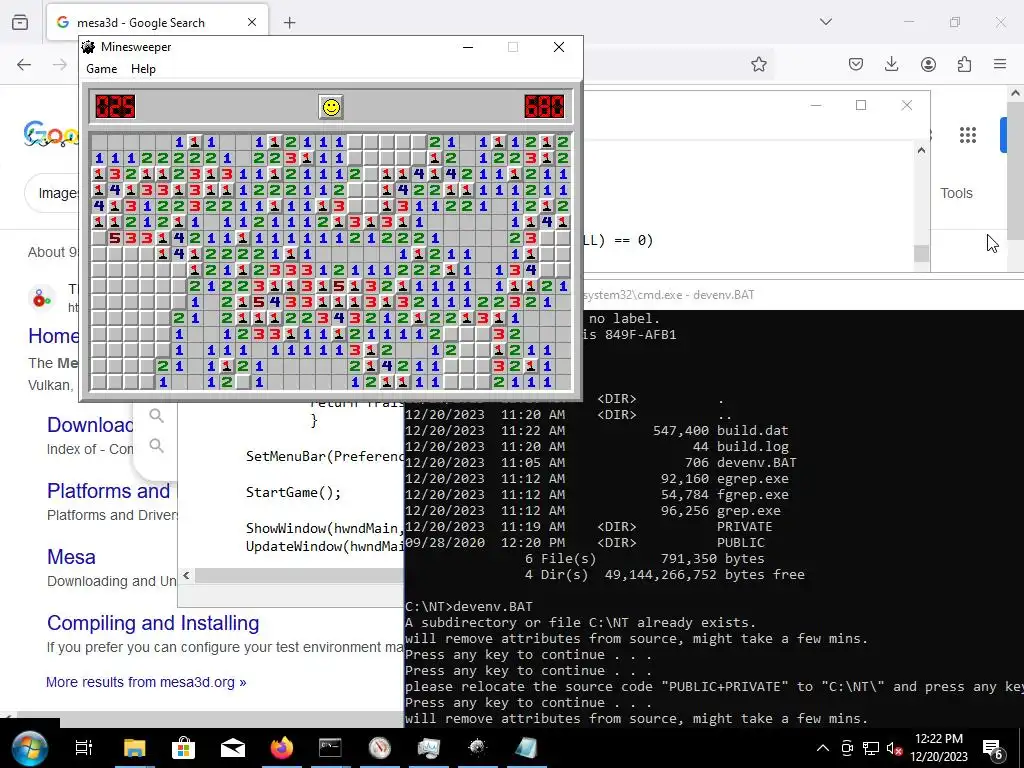Open the Firefox hamburger application menu
The image size is (1024, 768).
(1000, 64)
